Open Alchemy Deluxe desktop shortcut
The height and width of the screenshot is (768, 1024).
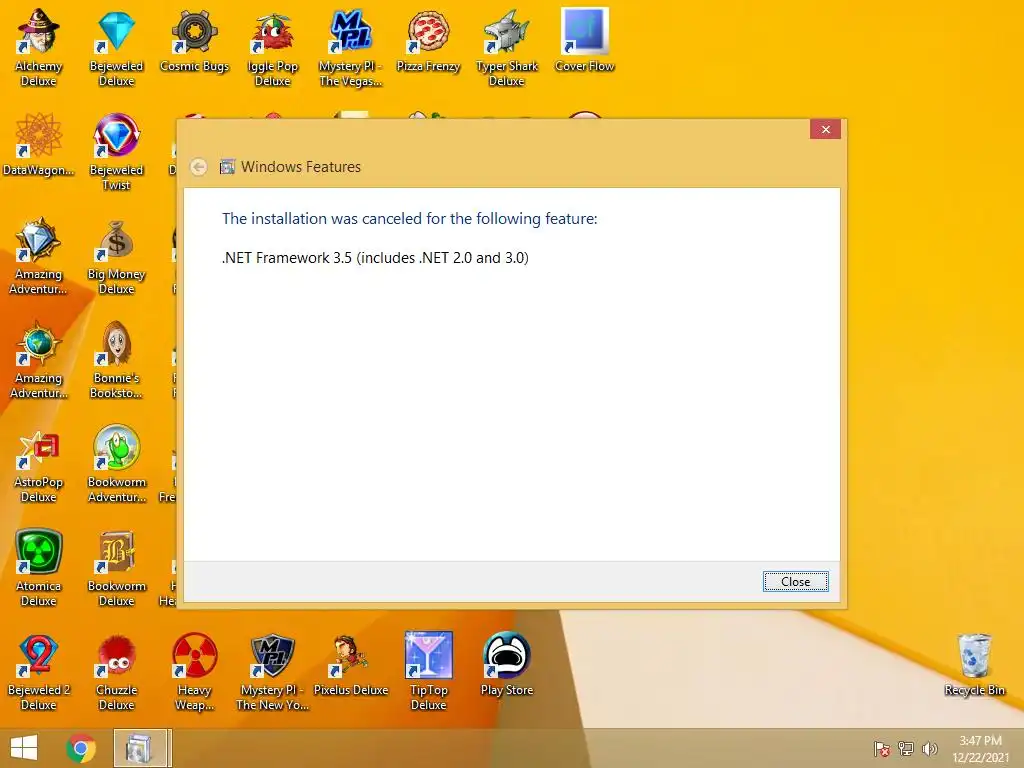tap(39, 47)
